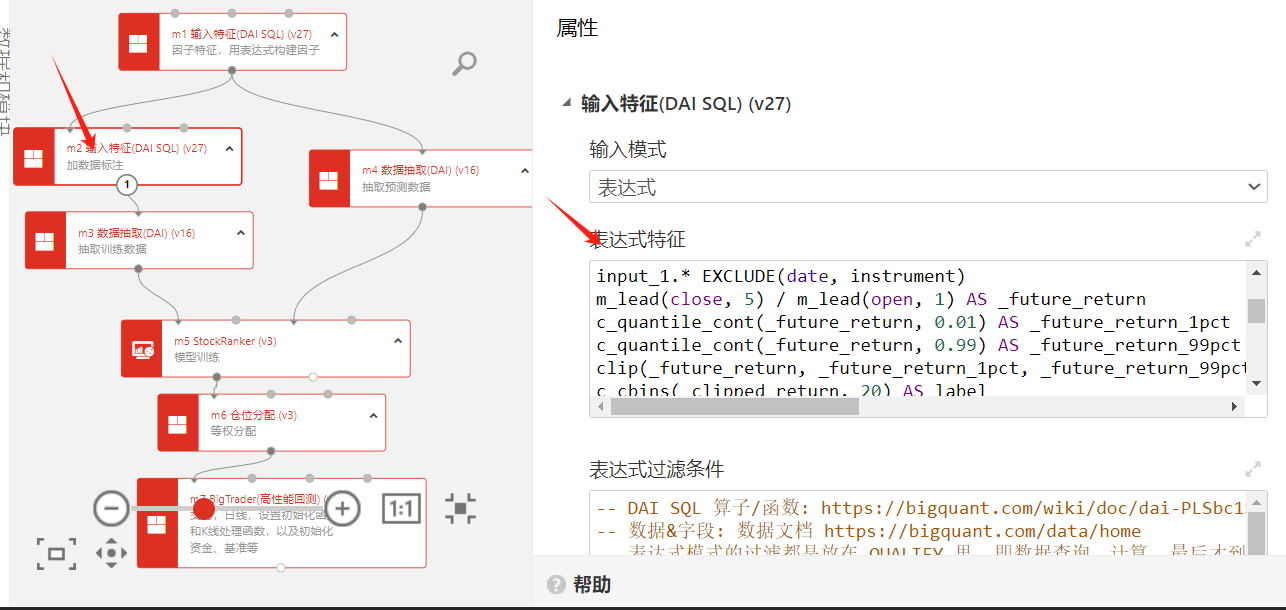Click the red zoom slider handle
This screenshot has height=610, width=1286.
(204, 508)
